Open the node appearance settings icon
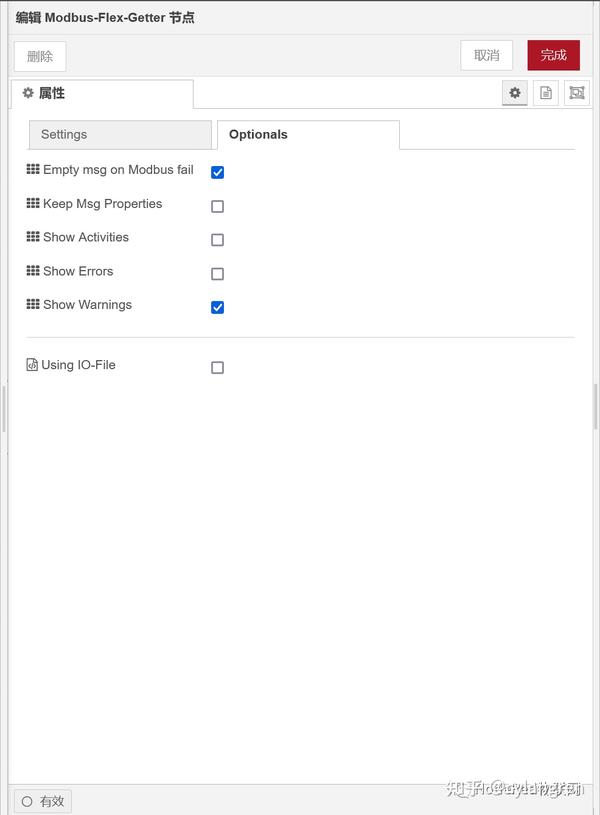The width and height of the screenshot is (600, 815). (575, 92)
